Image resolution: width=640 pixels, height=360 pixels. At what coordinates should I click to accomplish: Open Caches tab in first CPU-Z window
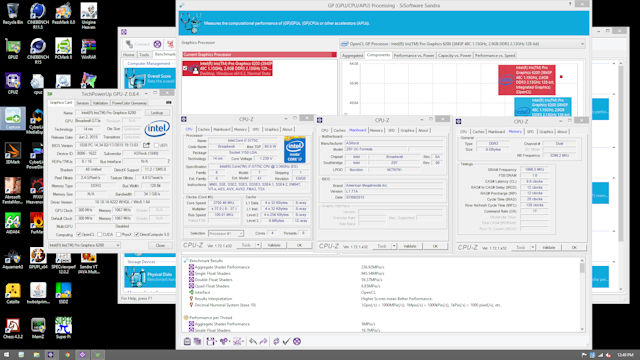coord(203,129)
